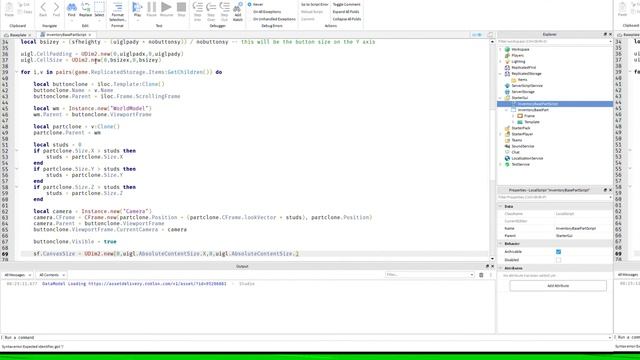Viewport: 640px width, 360px height.
Task: Click the TestService icon
Action: 507,164
